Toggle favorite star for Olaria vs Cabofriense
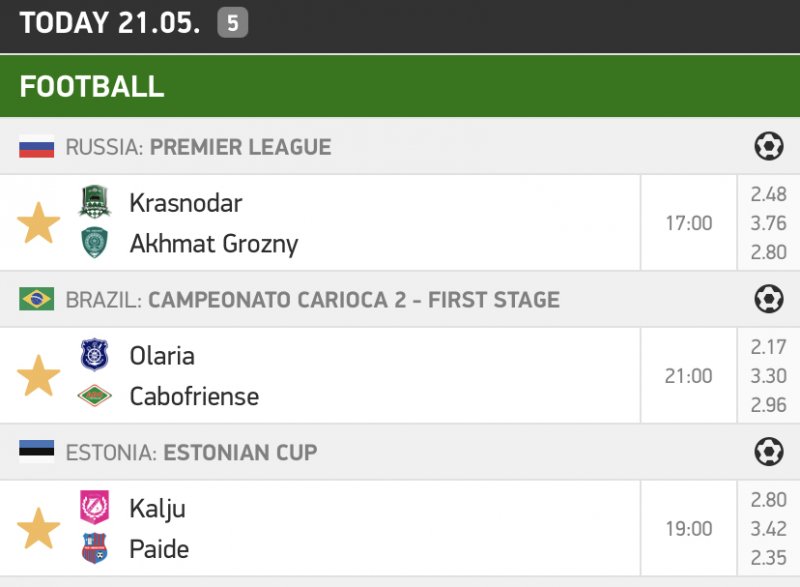The image size is (800, 587). [39, 376]
